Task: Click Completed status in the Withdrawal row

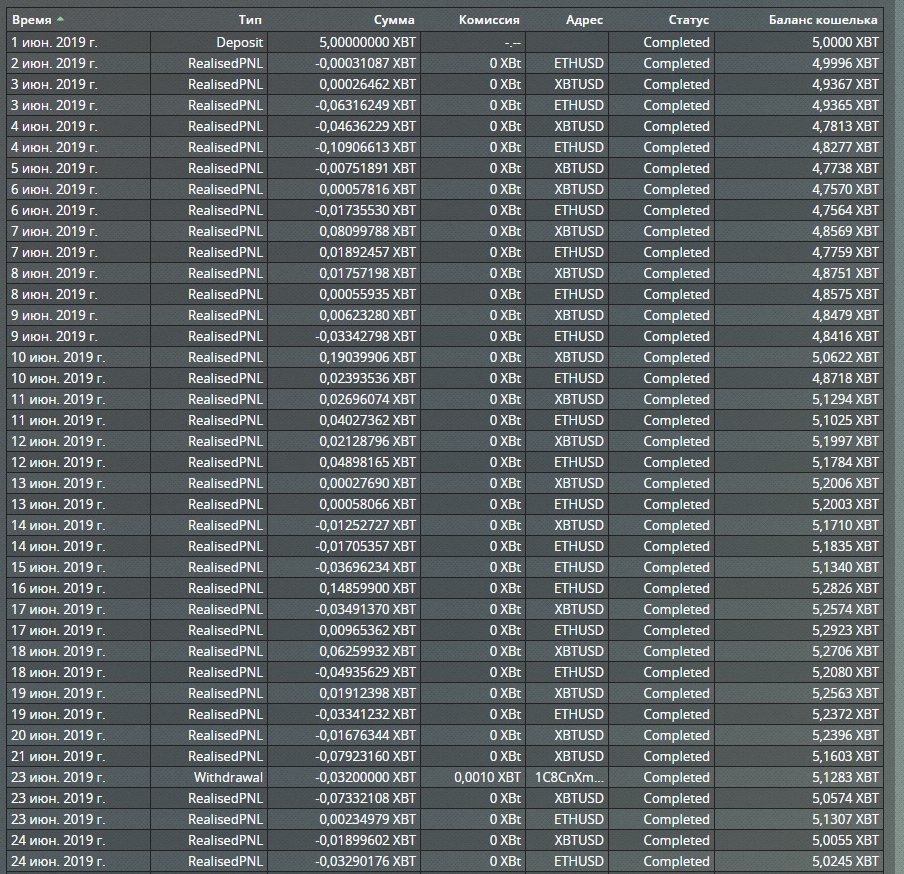Action: point(676,777)
